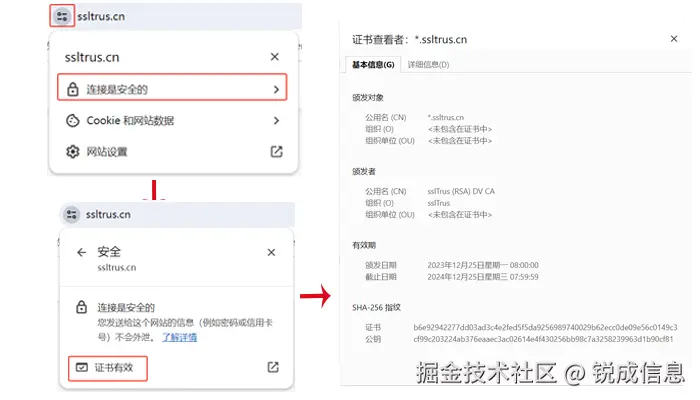Close the 安全 security panel
The height and width of the screenshot is (400, 700).
(x=271, y=253)
